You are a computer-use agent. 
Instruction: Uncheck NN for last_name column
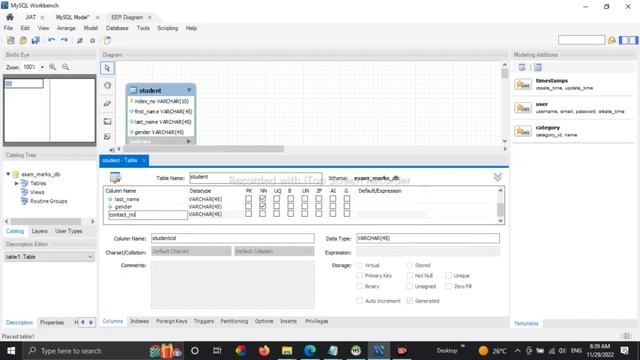pos(262,199)
